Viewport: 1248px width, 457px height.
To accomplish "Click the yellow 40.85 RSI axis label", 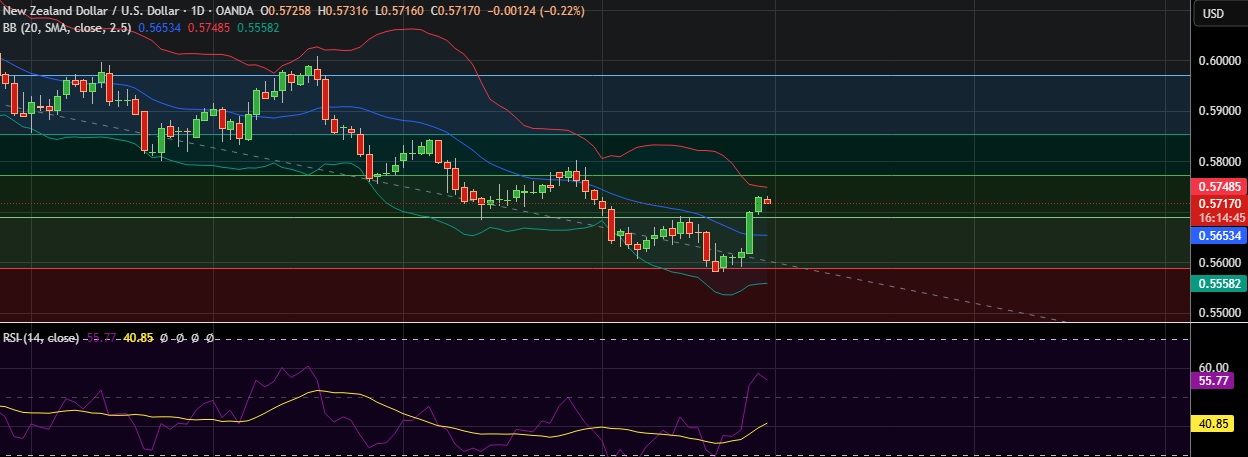I will click(1219, 424).
